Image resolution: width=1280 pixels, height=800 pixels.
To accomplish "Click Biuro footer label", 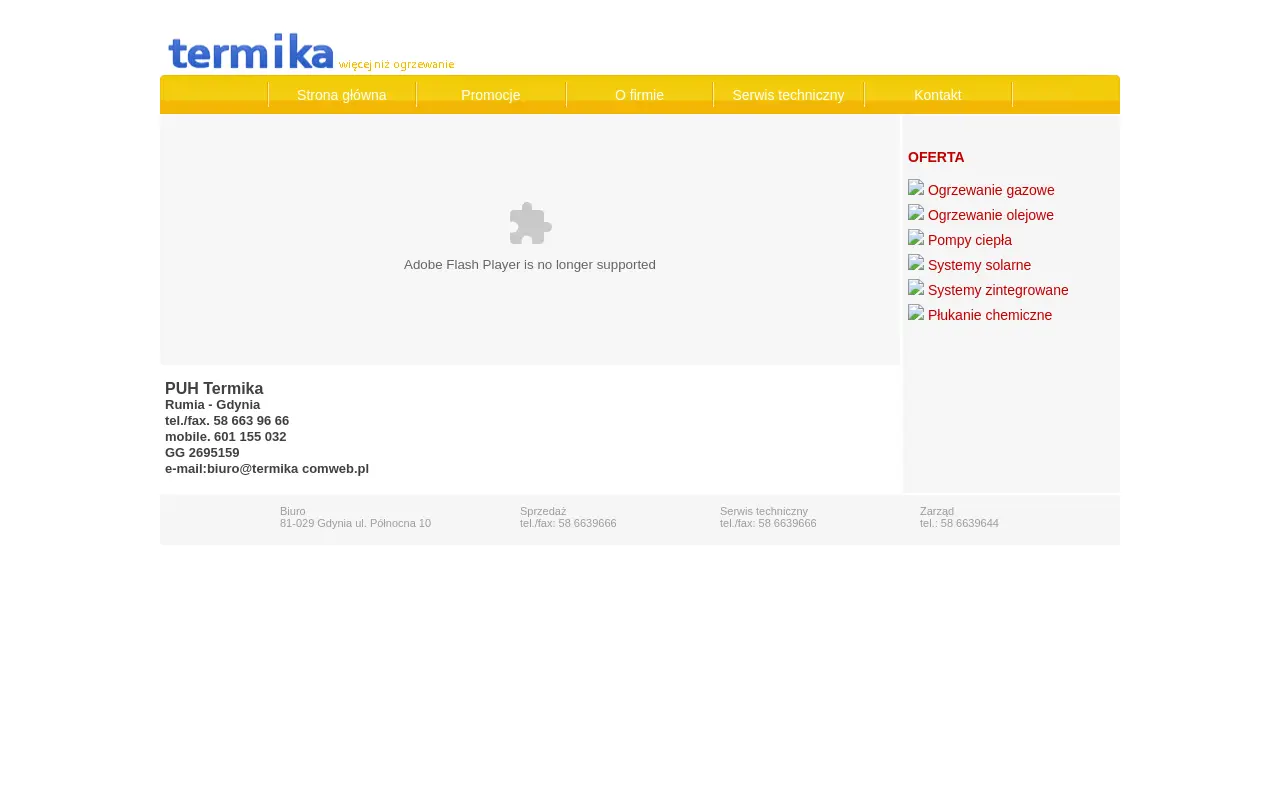I will click(x=293, y=511).
